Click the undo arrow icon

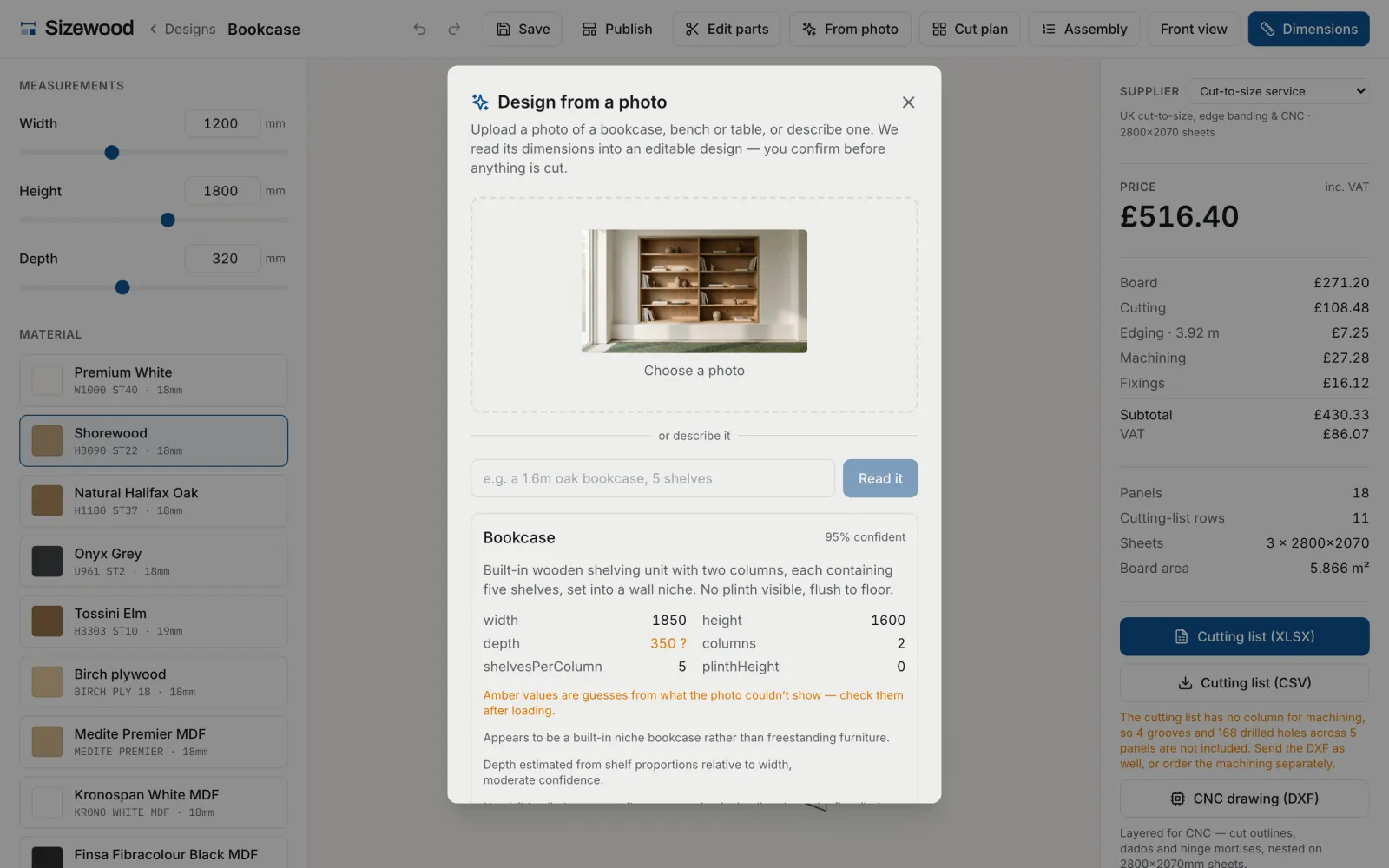(x=419, y=29)
